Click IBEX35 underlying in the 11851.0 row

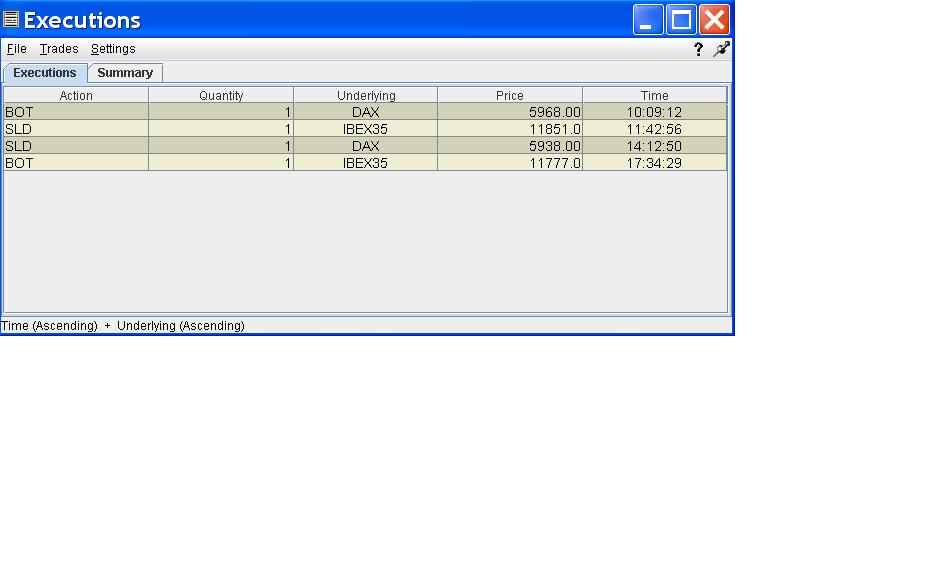(366, 128)
